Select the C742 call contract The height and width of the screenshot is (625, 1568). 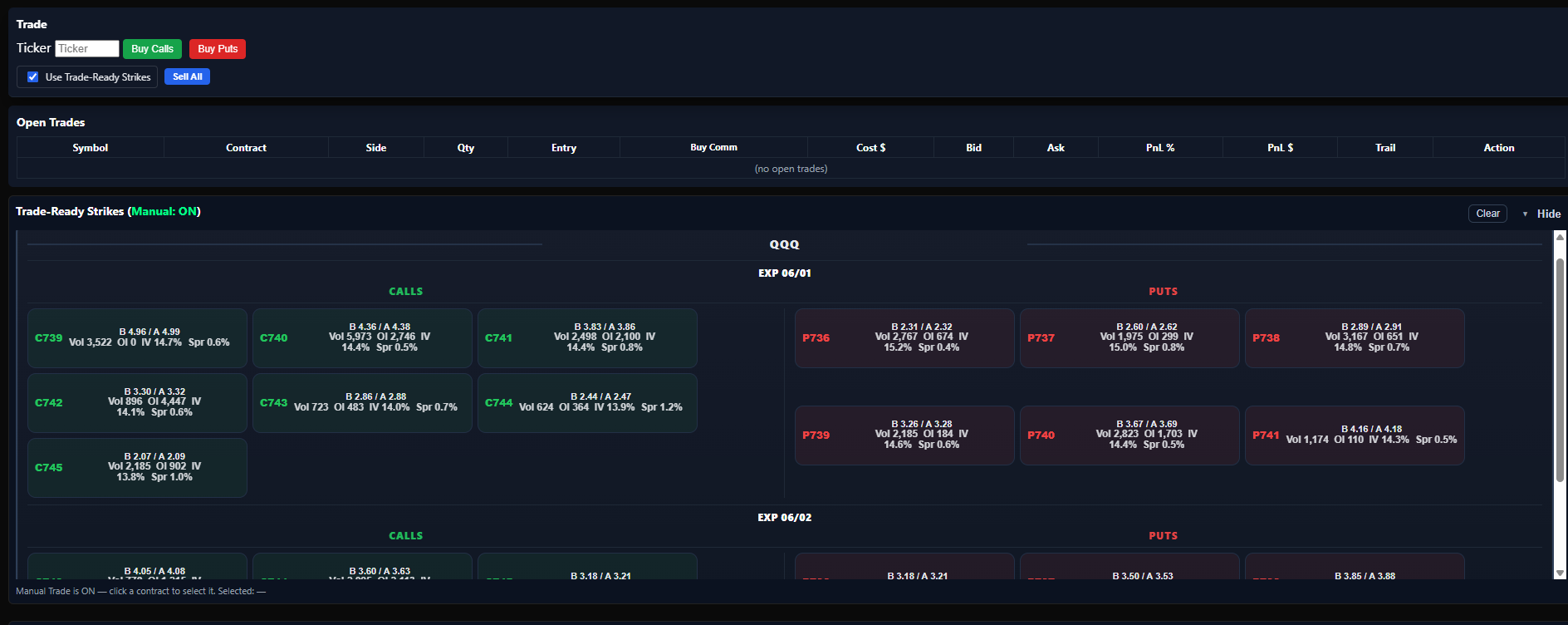pos(137,403)
